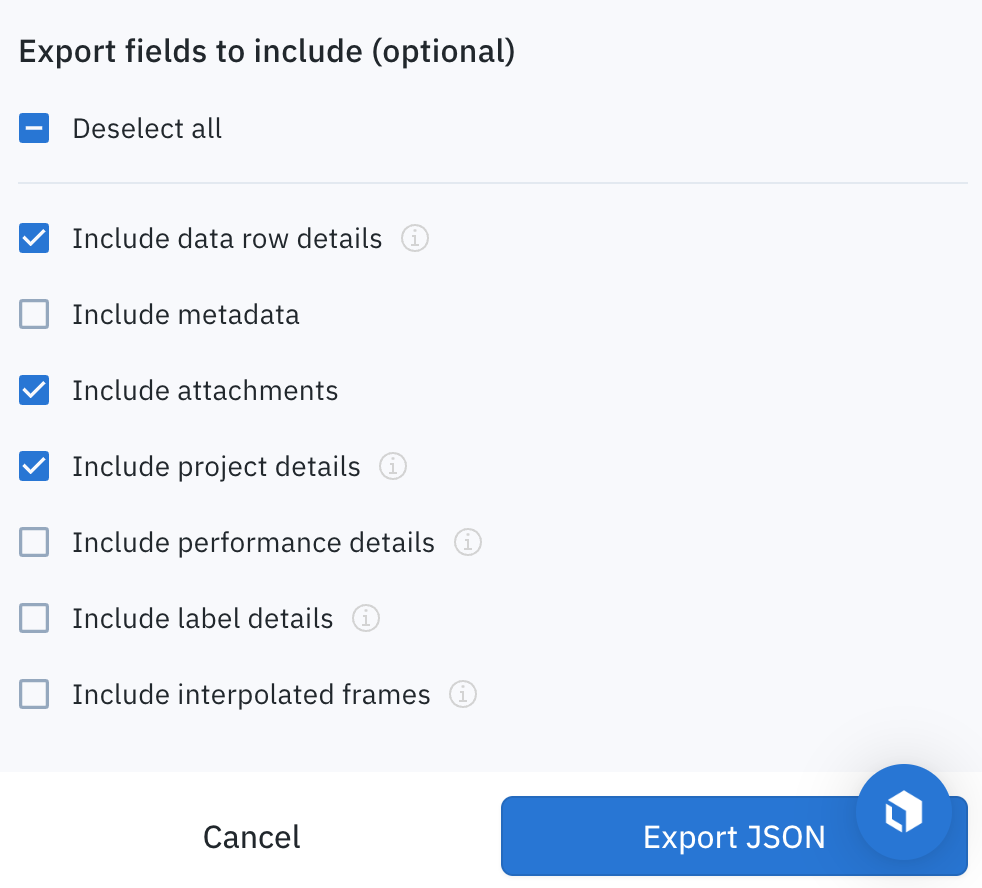Check Include performance details box

(x=34, y=543)
